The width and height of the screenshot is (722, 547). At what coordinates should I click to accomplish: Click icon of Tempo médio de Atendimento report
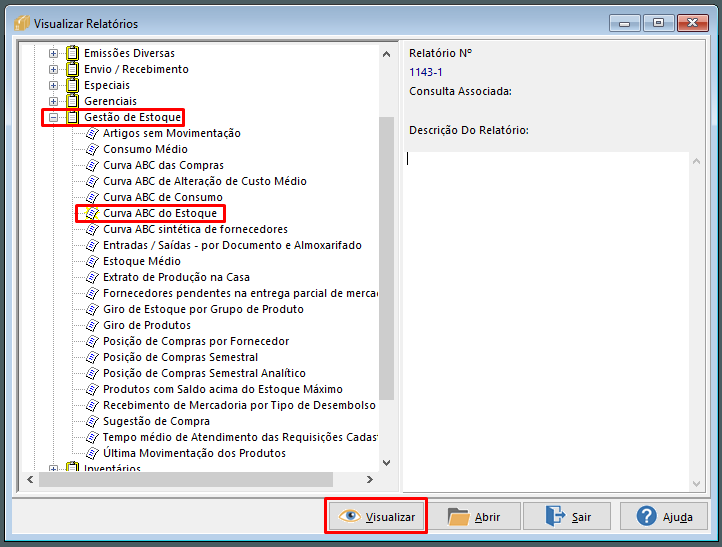(x=93, y=437)
